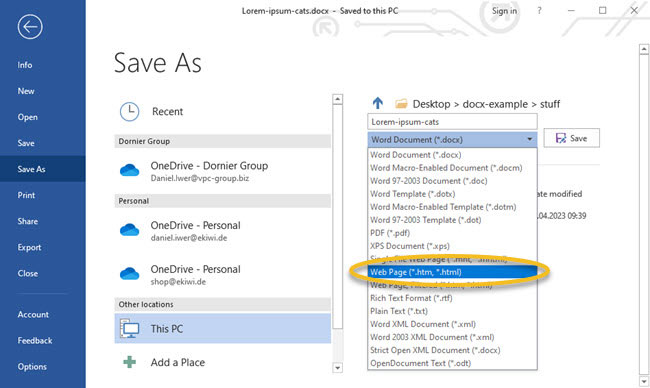Click Save in the left sidebar
Screen dimensions: 650x388
point(26,143)
